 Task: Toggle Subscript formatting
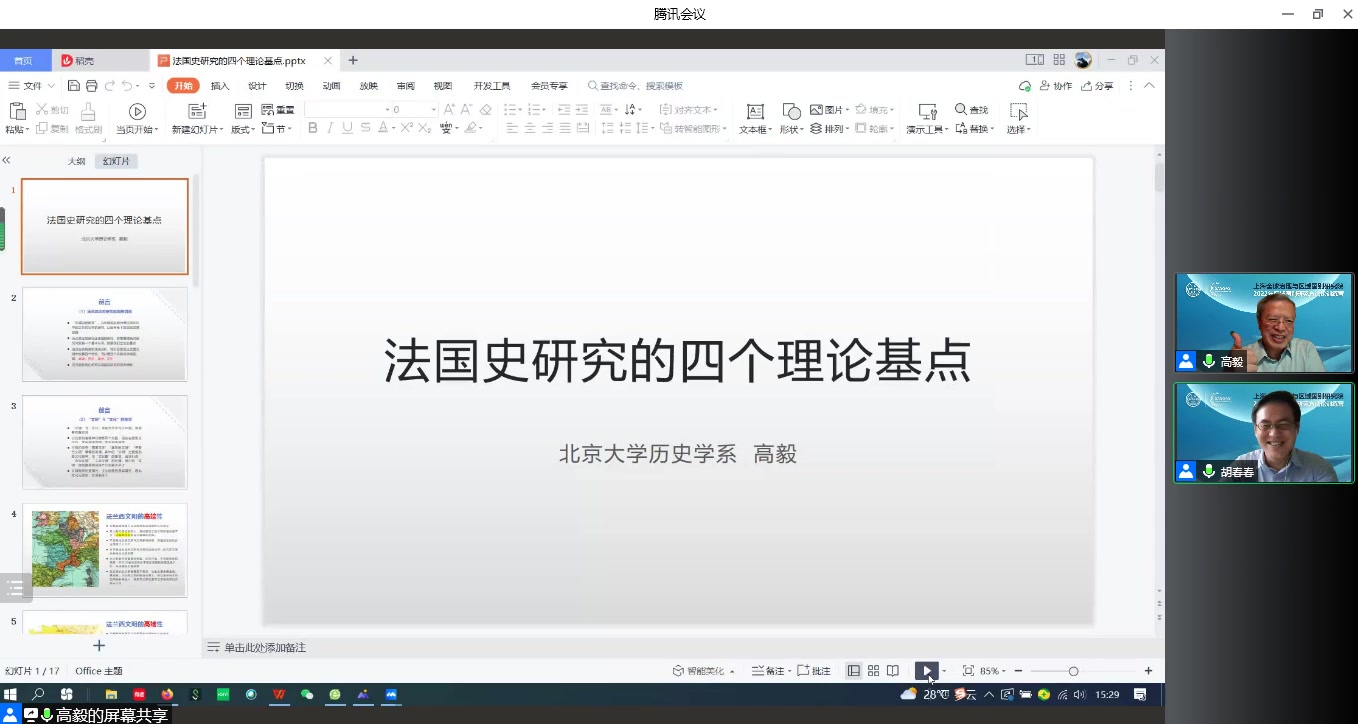pos(425,128)
